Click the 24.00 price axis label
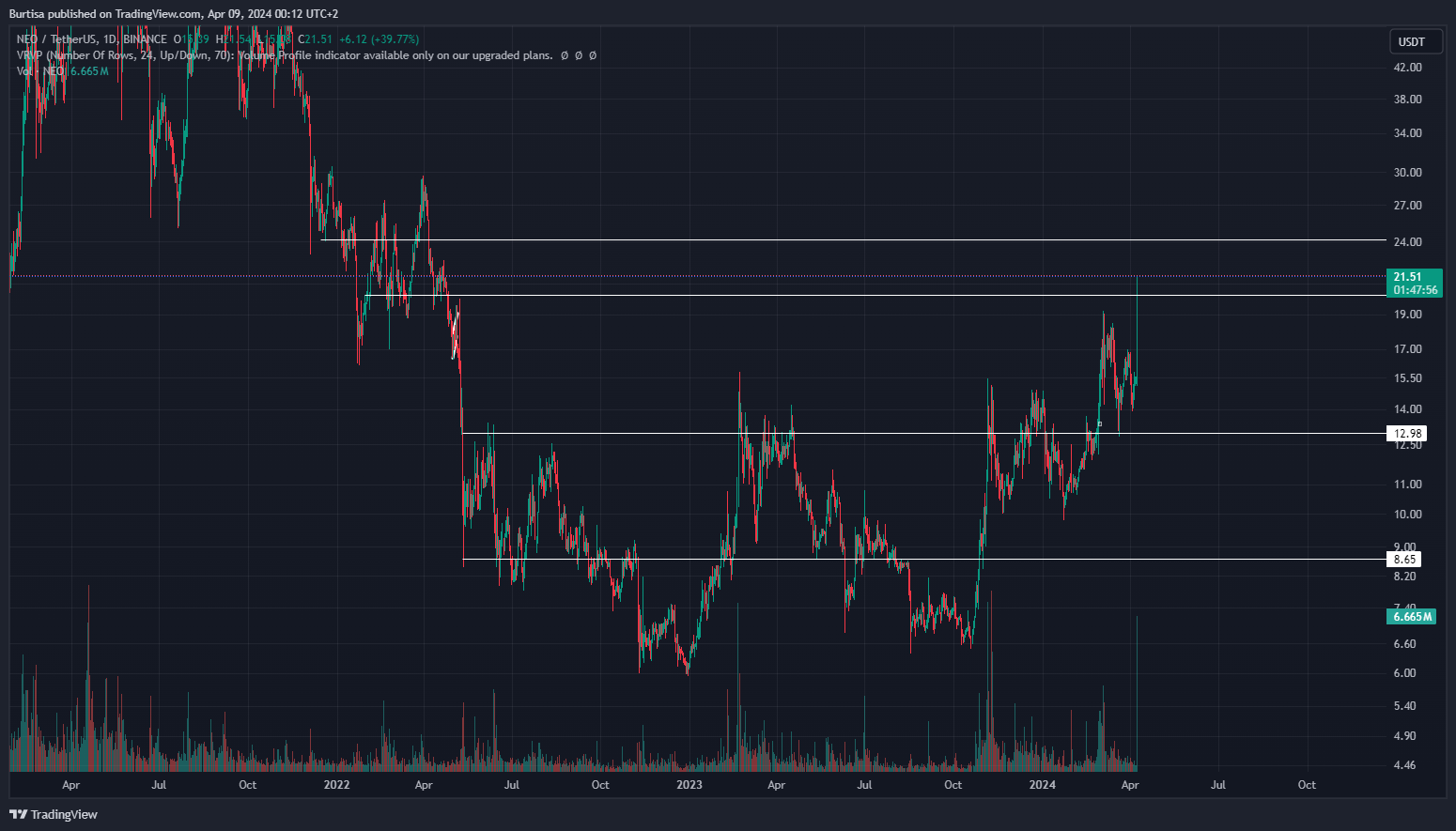Viewport: 1456px width, 831px height. (1407, 242)
